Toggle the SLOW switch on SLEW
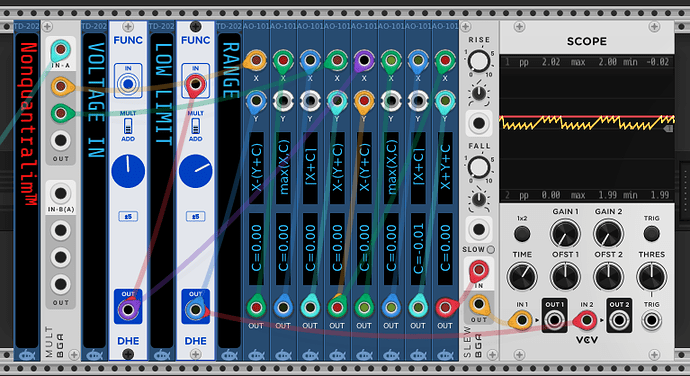The image size is (690, 376). 491,250
